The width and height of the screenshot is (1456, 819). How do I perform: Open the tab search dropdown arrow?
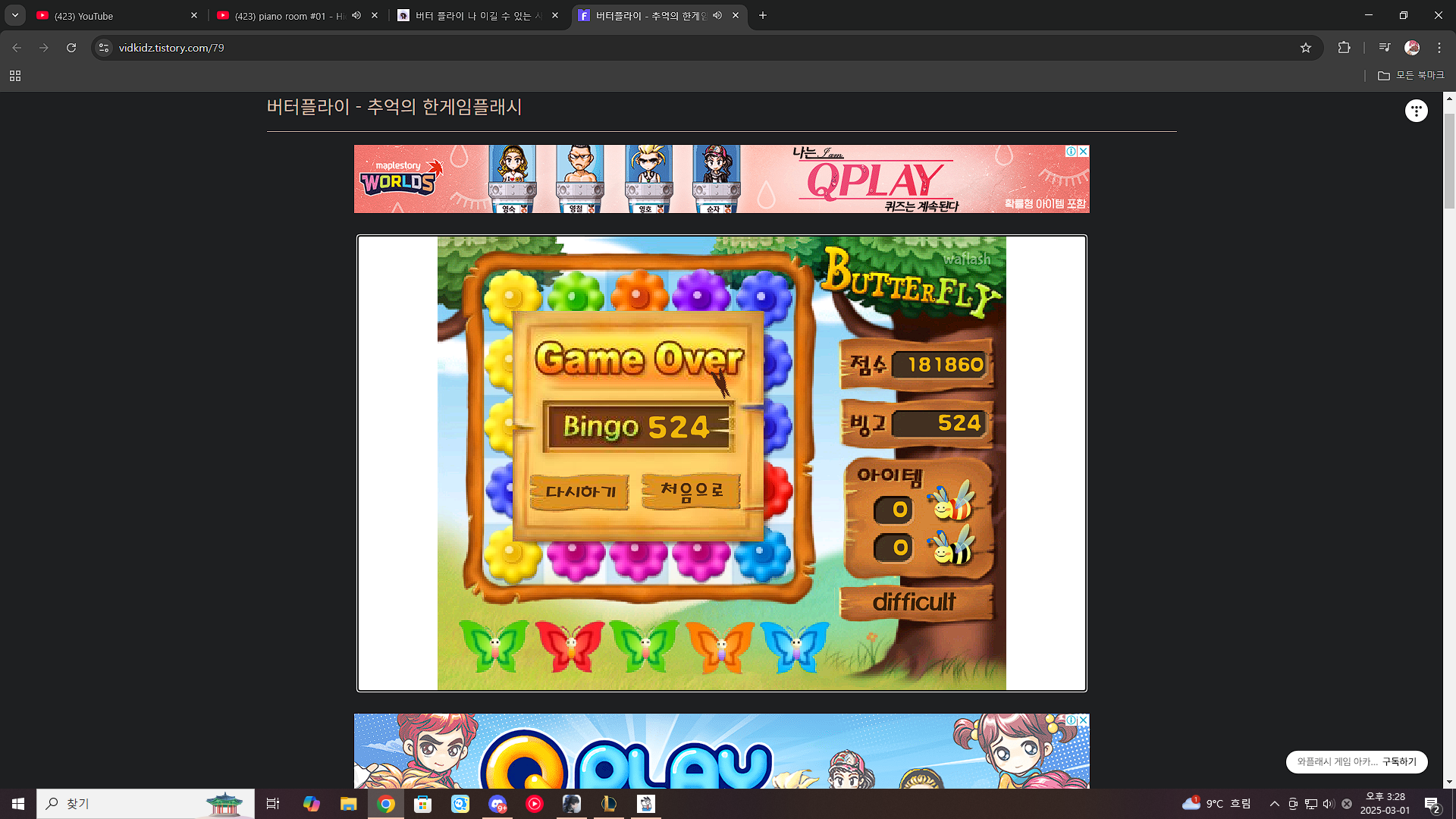[15, 15]
